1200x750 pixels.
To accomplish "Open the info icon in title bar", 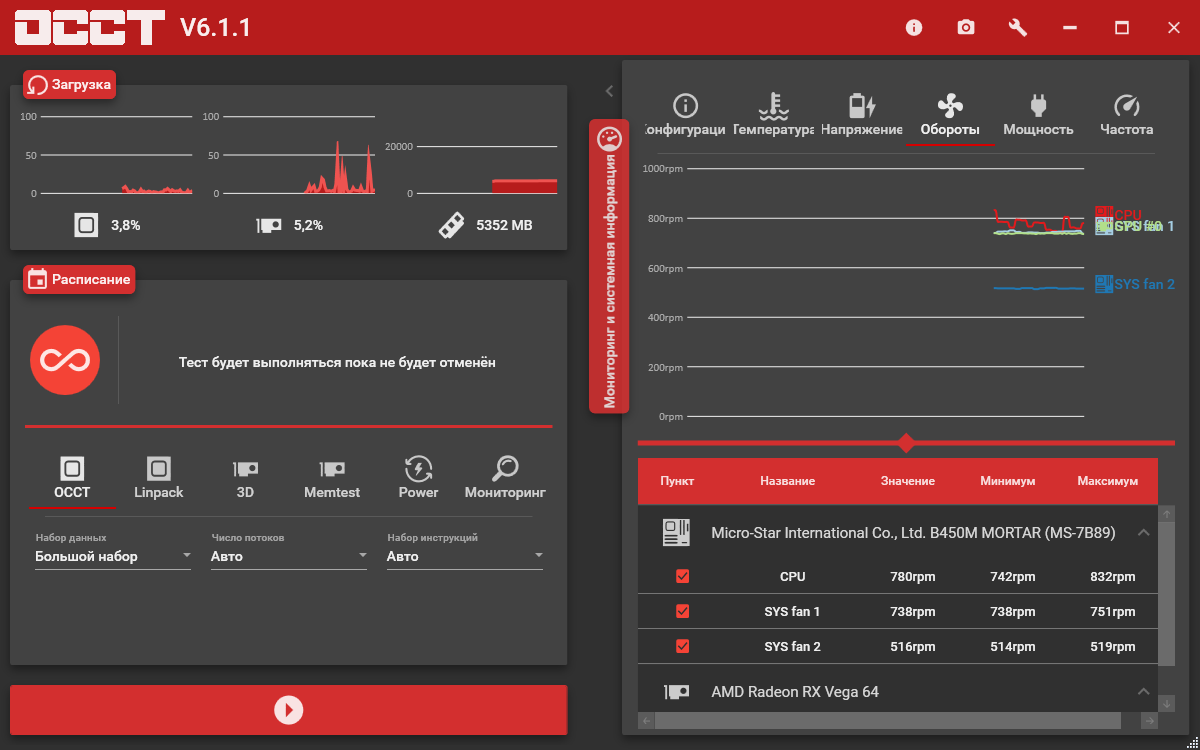I will pyautogui.click(x=914, y=28).
